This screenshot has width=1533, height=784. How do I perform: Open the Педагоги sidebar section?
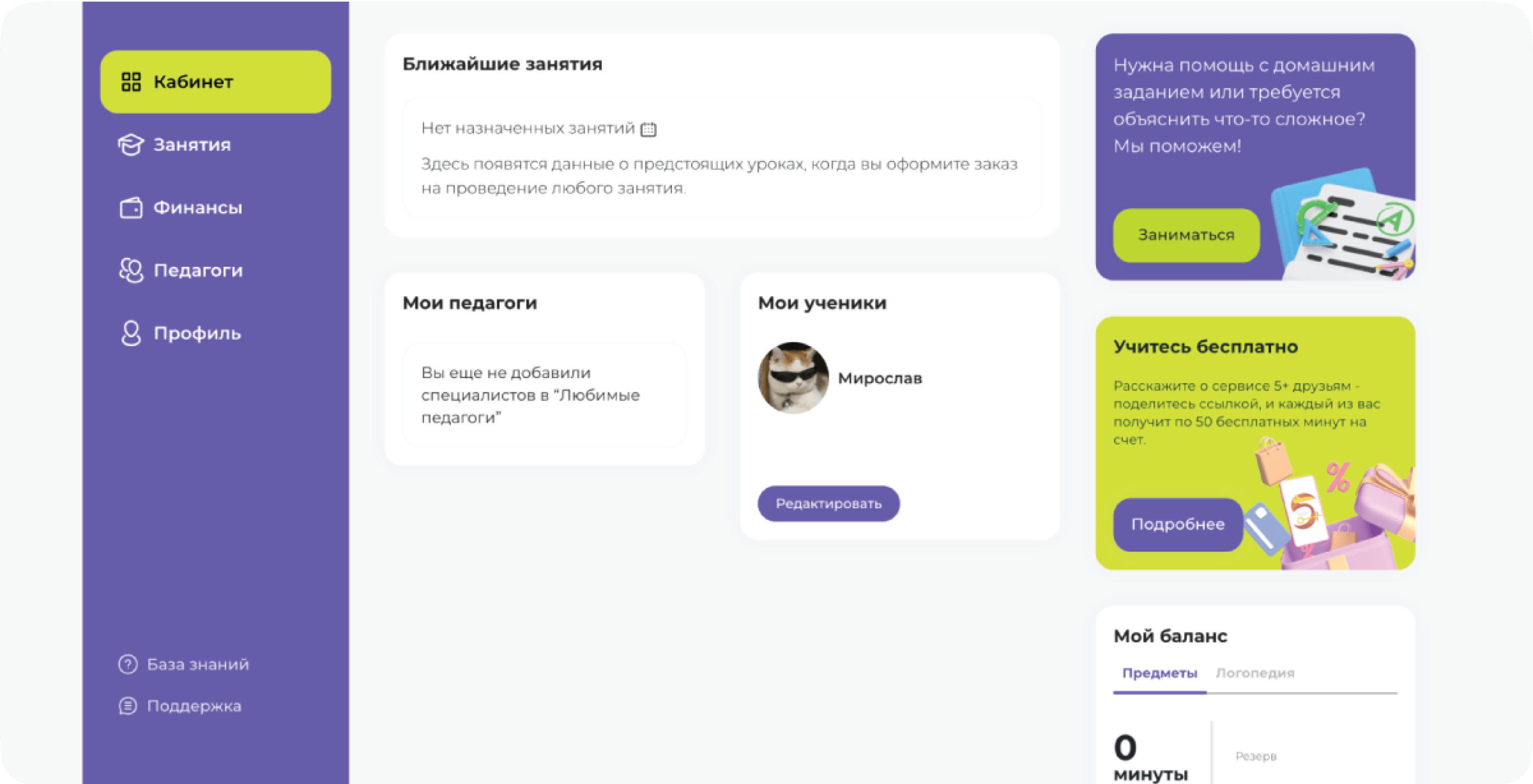click(x=198, y=270)
